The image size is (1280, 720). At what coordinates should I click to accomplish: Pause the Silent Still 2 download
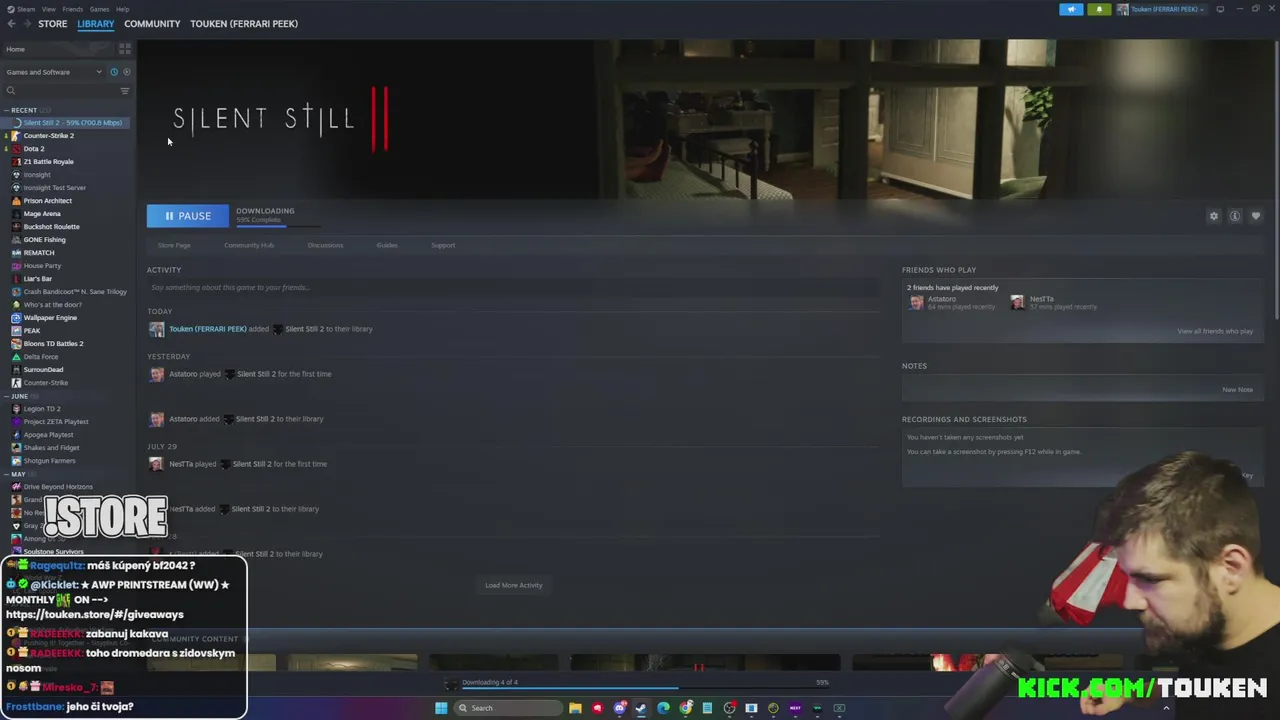187,216
